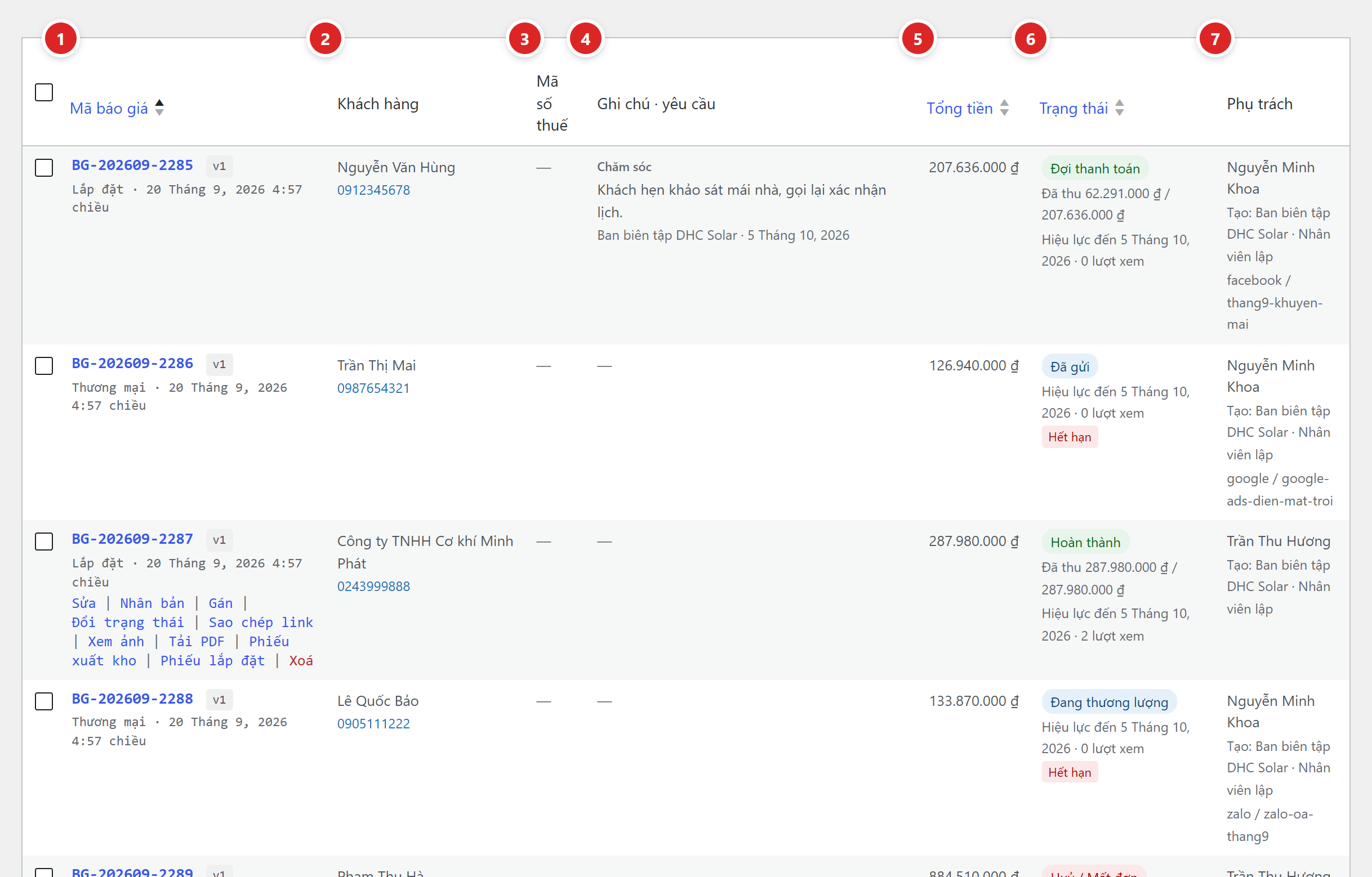Click total amount 207.636.000 ₫
The image size is (1372, 877).
tap(974, 167)
